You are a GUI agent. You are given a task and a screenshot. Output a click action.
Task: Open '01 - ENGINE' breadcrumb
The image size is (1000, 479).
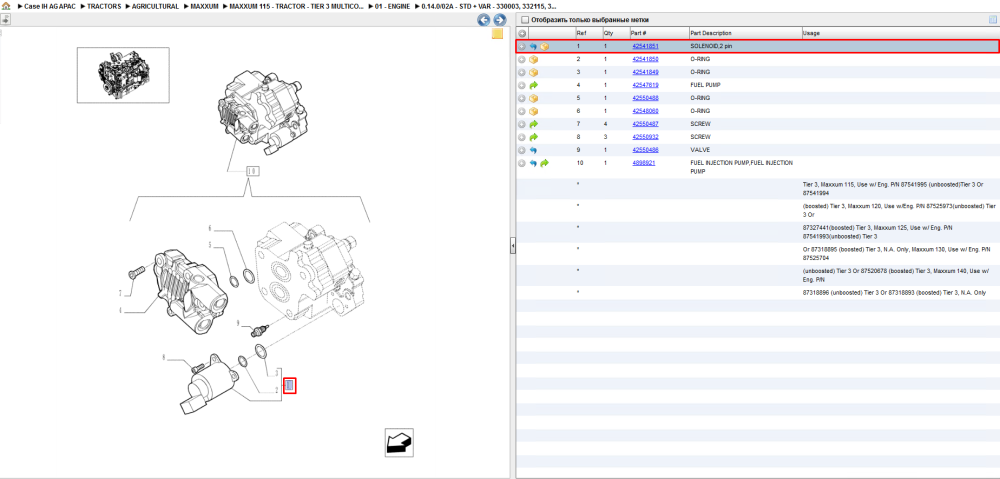point(392,6)
